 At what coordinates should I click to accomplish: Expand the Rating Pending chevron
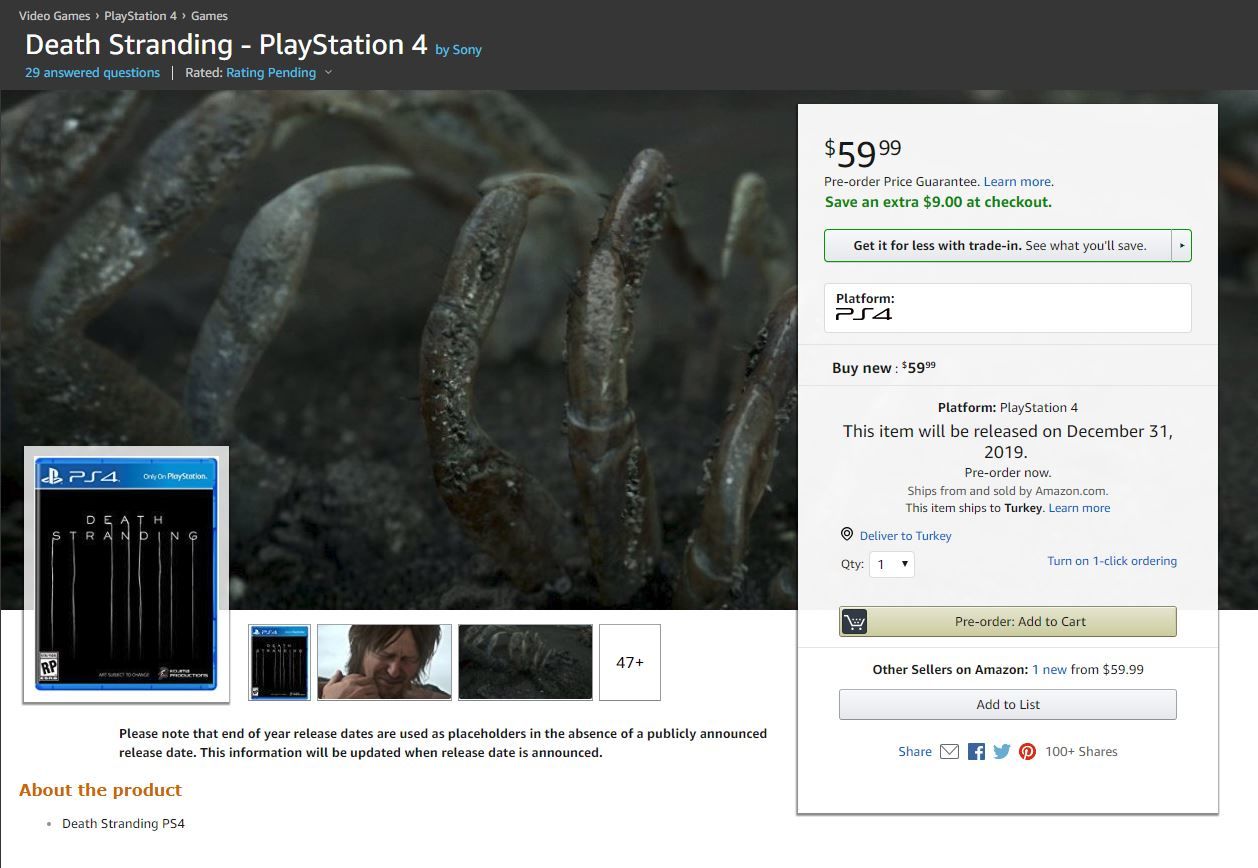coord(328,73)
